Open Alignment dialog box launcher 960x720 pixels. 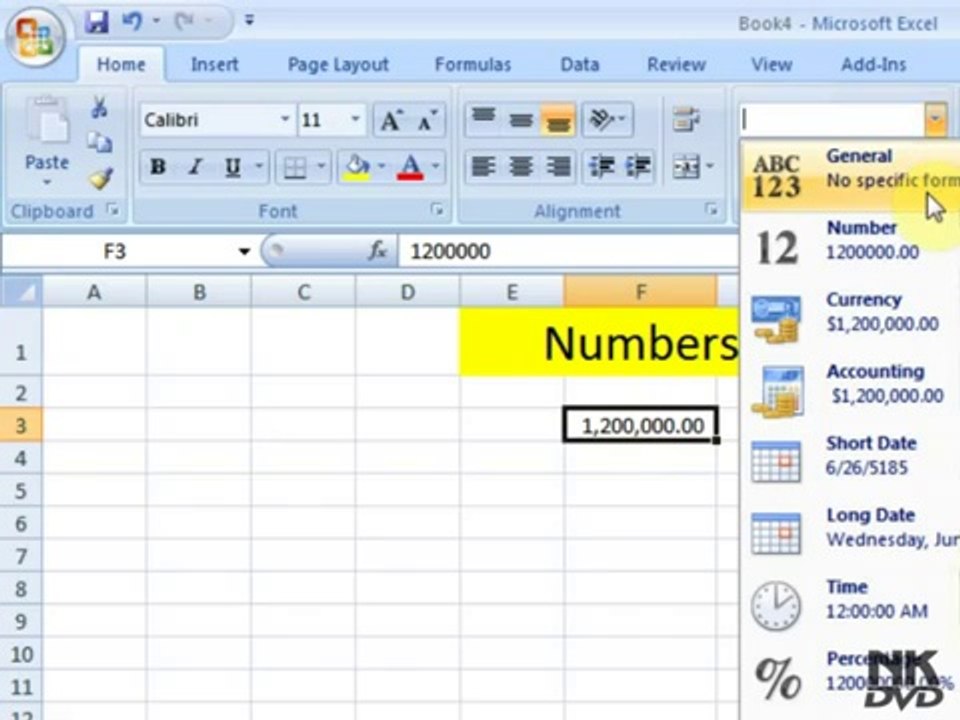(711, 209)
